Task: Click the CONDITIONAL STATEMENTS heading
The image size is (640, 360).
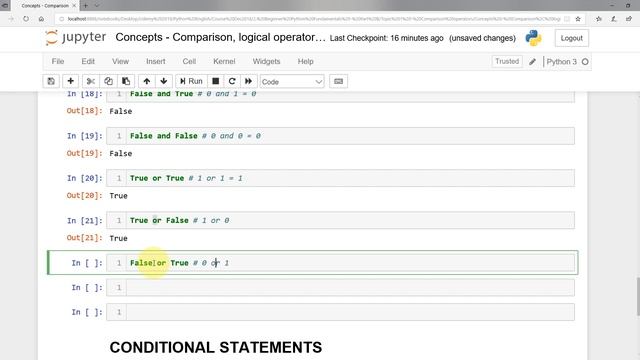Action: point(216,347)
